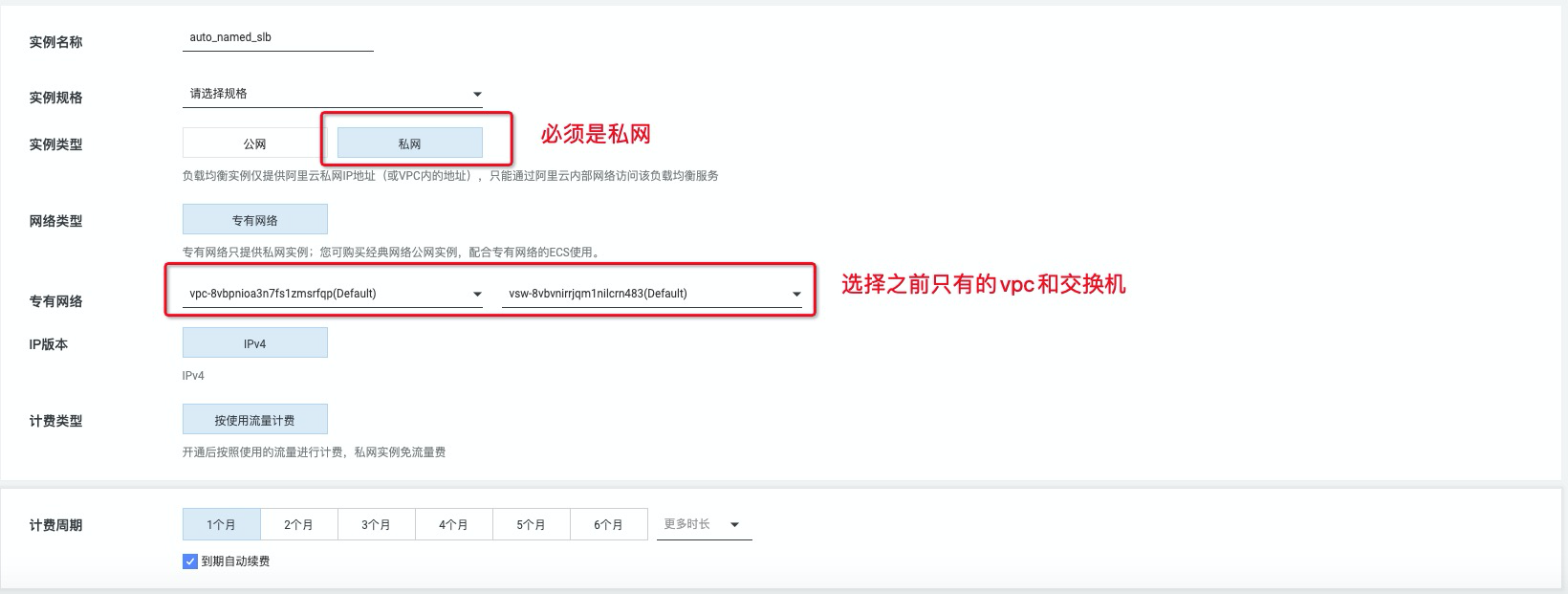Toggle the 到期自动续费 checkbox

click(x=189, y=561)
